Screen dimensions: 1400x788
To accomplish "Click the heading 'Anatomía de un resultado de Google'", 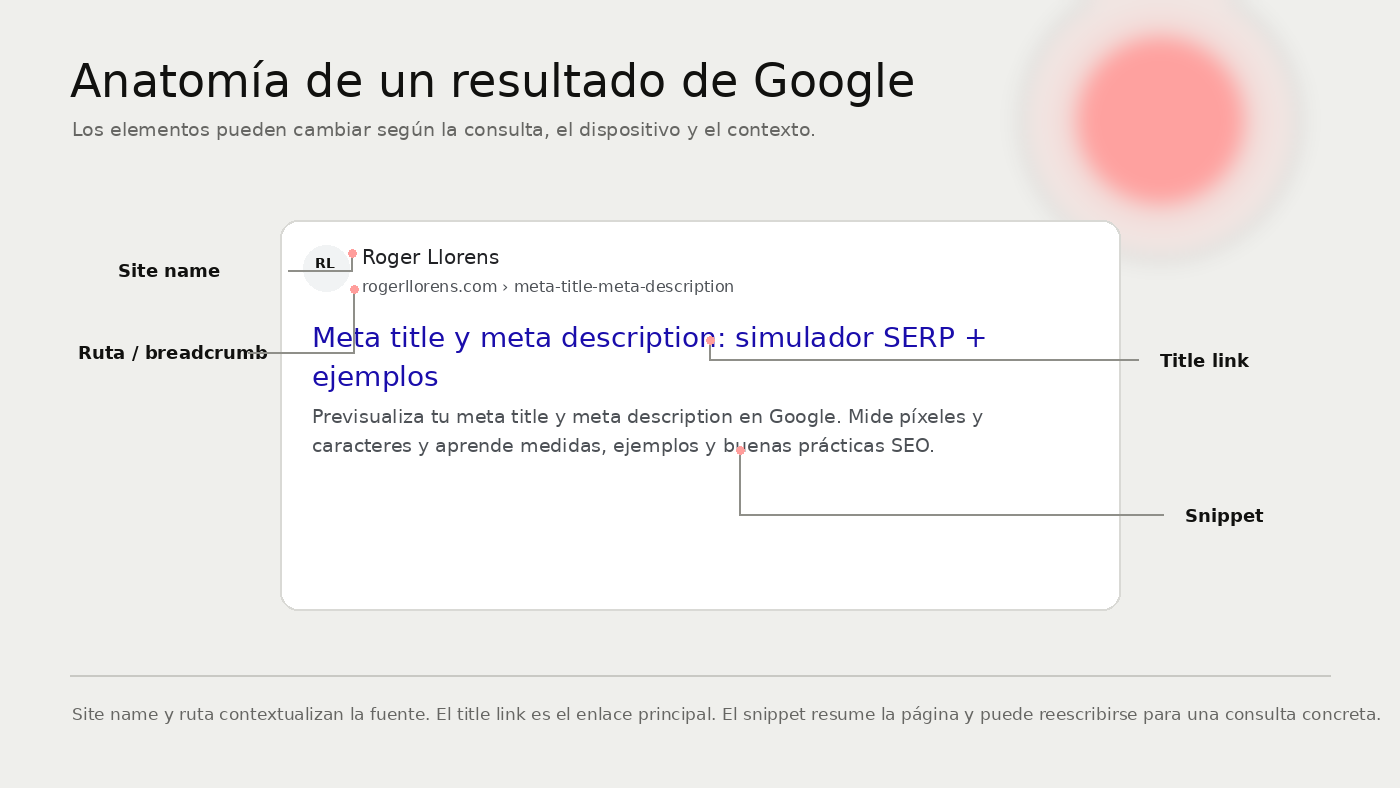I will 492,82.
